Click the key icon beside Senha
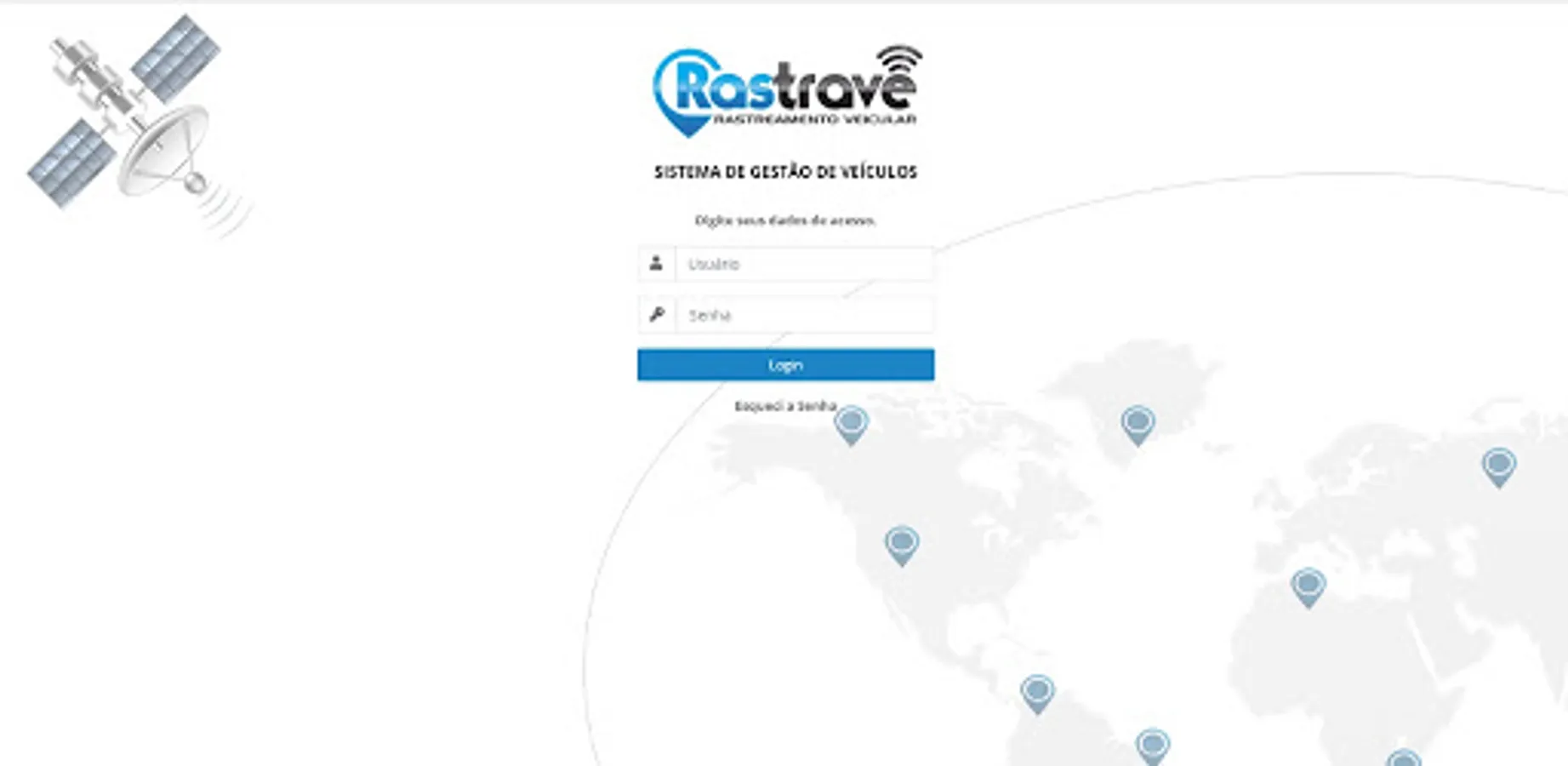Screen dimensions: 1568x766 tap(656, 315)
